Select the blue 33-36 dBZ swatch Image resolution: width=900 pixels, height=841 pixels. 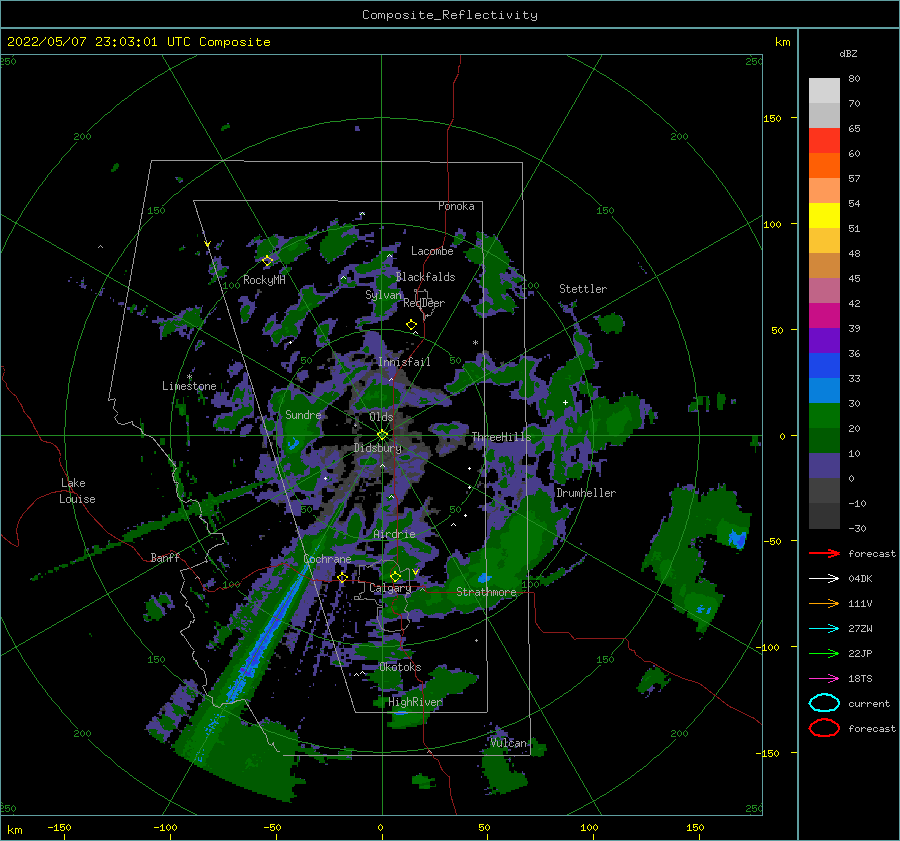click(x=824, y=365)
